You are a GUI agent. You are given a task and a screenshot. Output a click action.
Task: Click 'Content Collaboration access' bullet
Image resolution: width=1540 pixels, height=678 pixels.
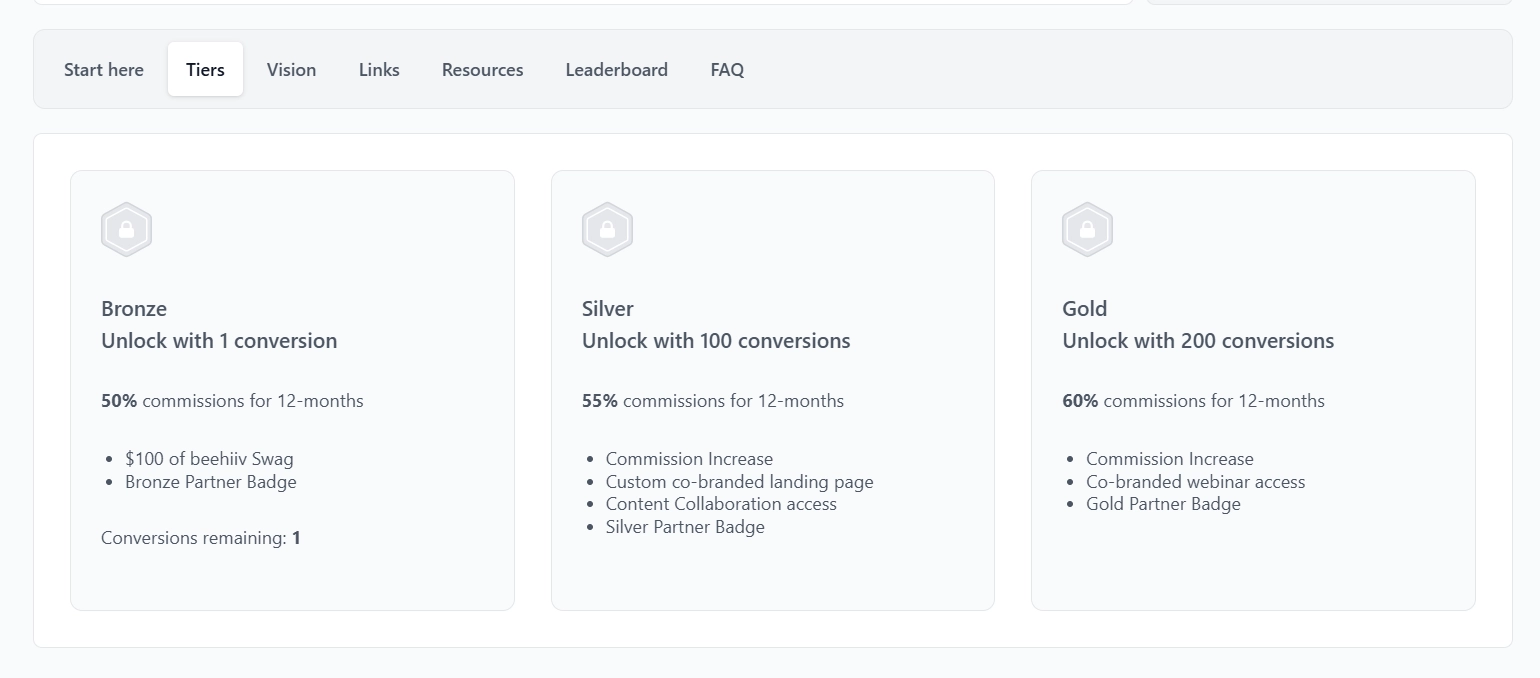721,504
